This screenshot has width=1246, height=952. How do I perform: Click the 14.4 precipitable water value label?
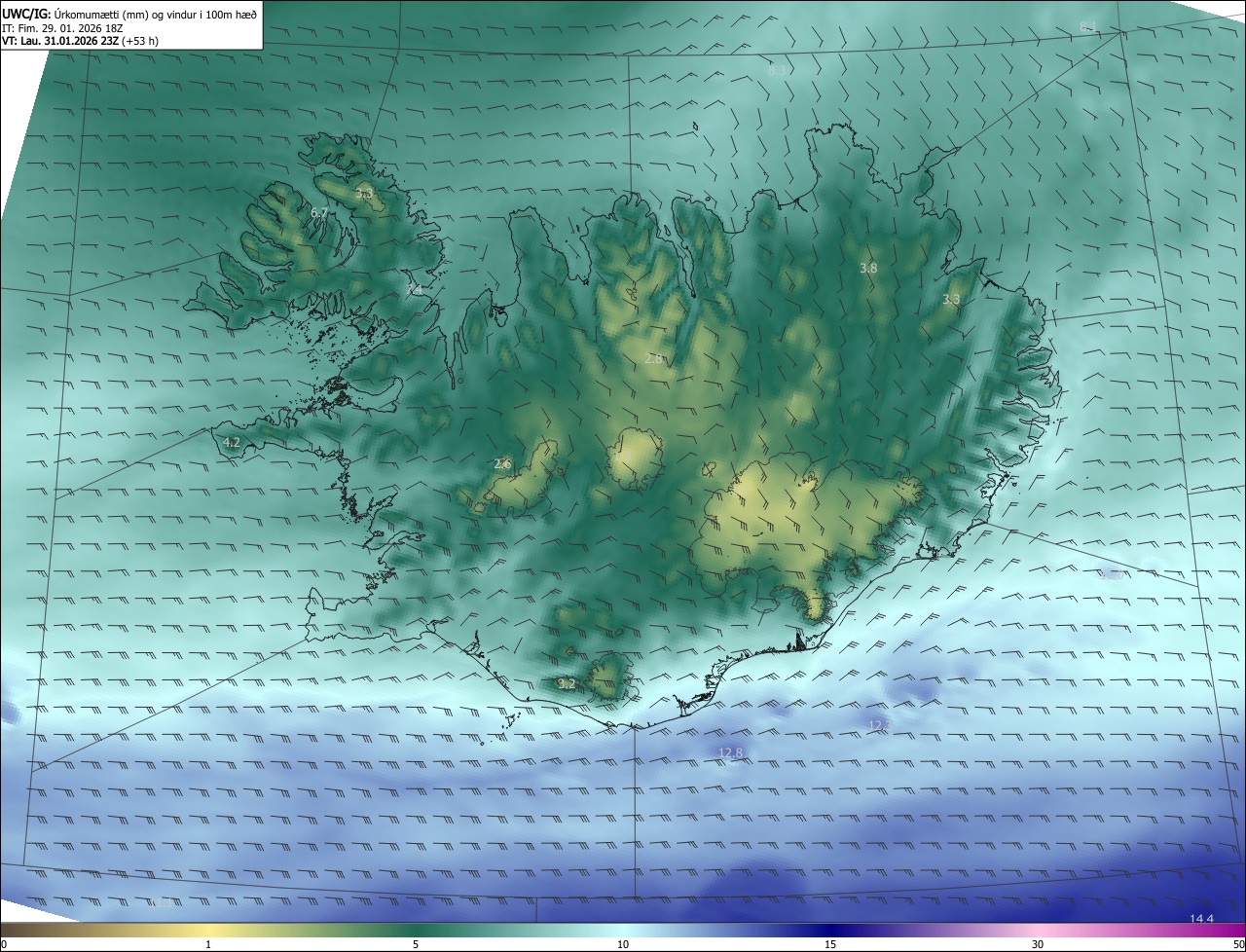coord(1201,919)
